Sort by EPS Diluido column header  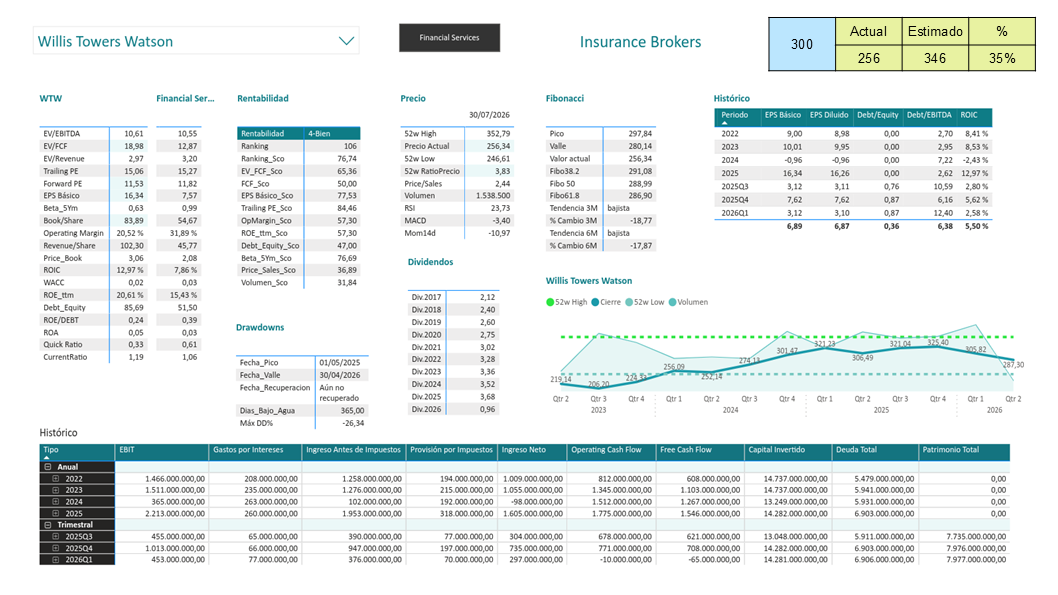point(829,115)
